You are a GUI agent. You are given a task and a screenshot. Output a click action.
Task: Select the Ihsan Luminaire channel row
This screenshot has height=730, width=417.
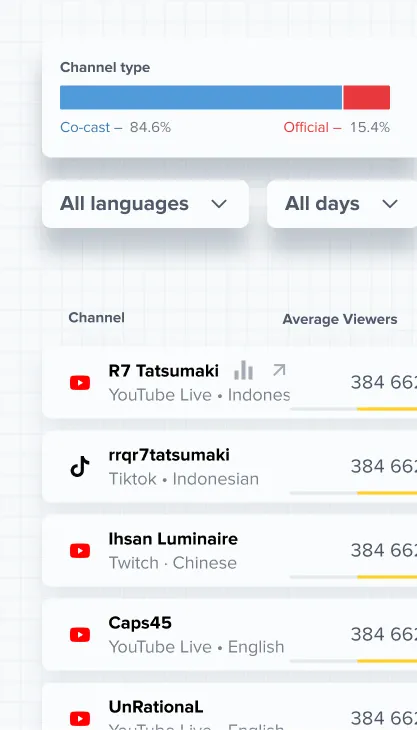click(229, 551)
